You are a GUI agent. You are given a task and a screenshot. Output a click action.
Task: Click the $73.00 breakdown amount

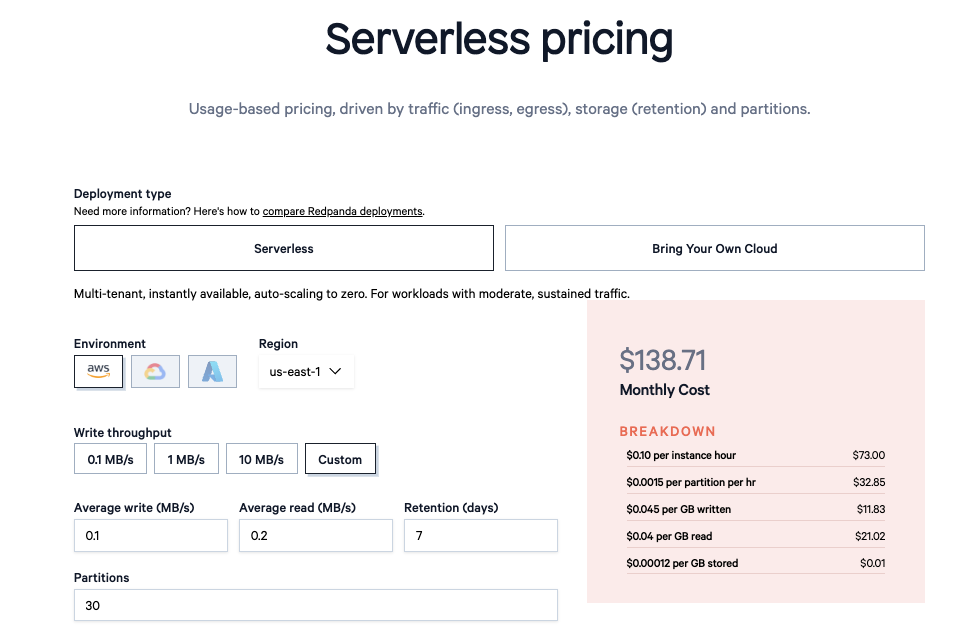869,455
